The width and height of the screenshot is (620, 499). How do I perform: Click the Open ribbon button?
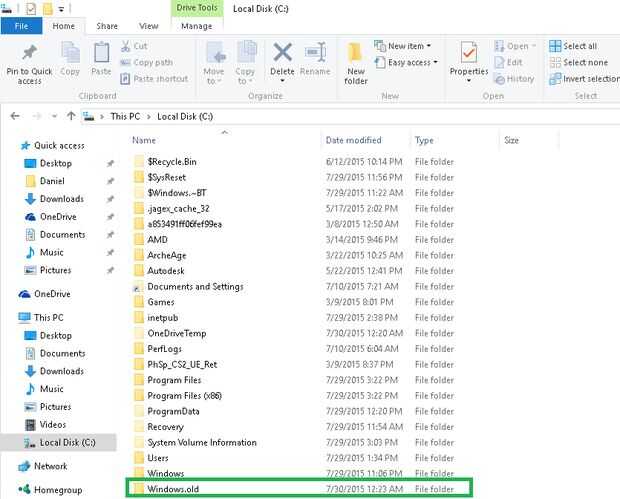click(515, 46)
